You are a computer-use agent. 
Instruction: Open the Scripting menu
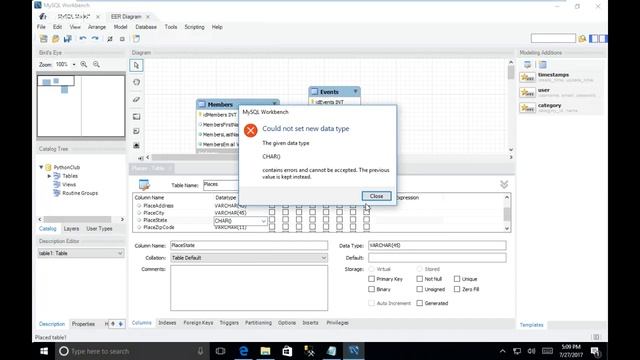coord(194,27)
